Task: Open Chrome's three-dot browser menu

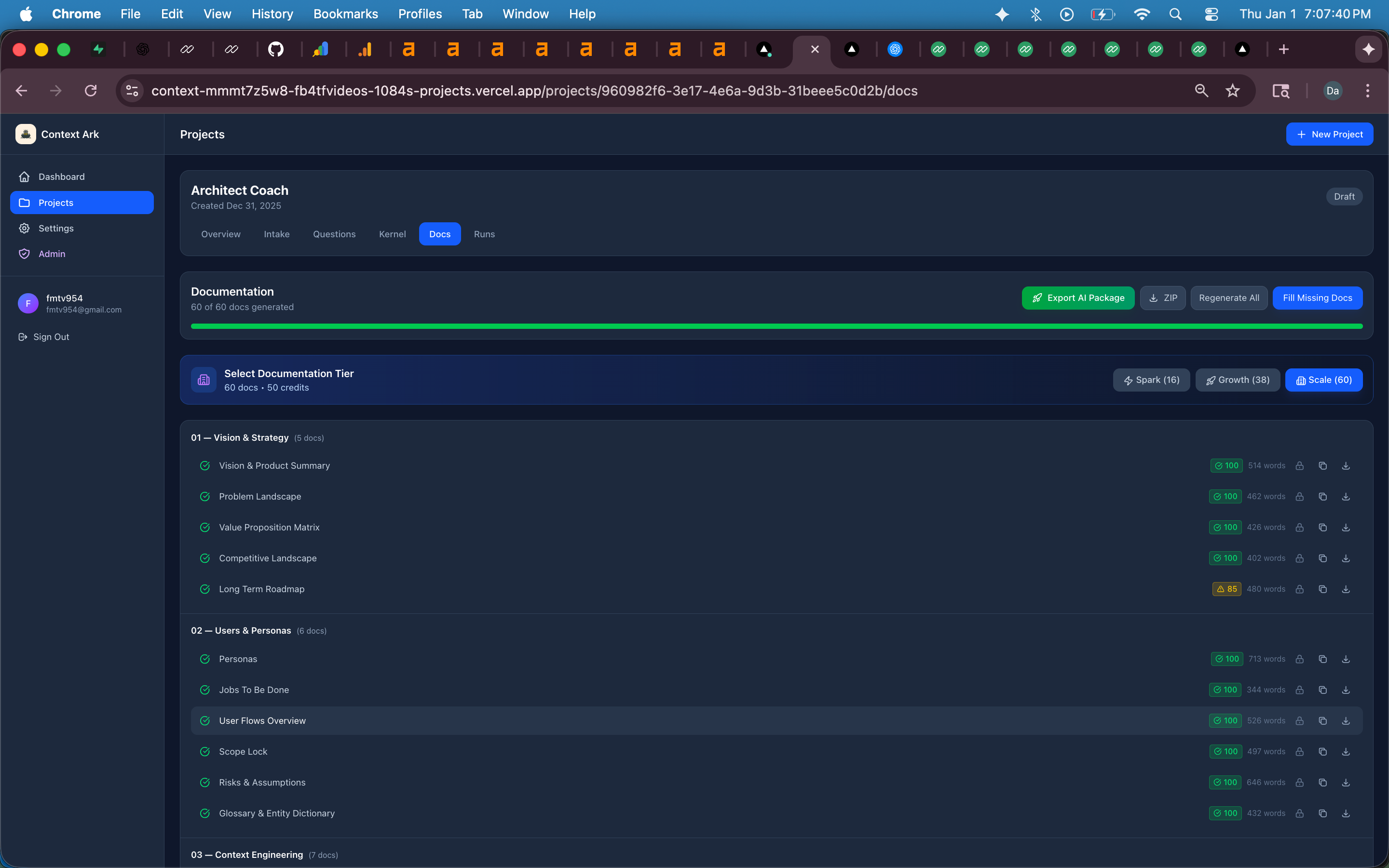Action: click(1368, 90)
